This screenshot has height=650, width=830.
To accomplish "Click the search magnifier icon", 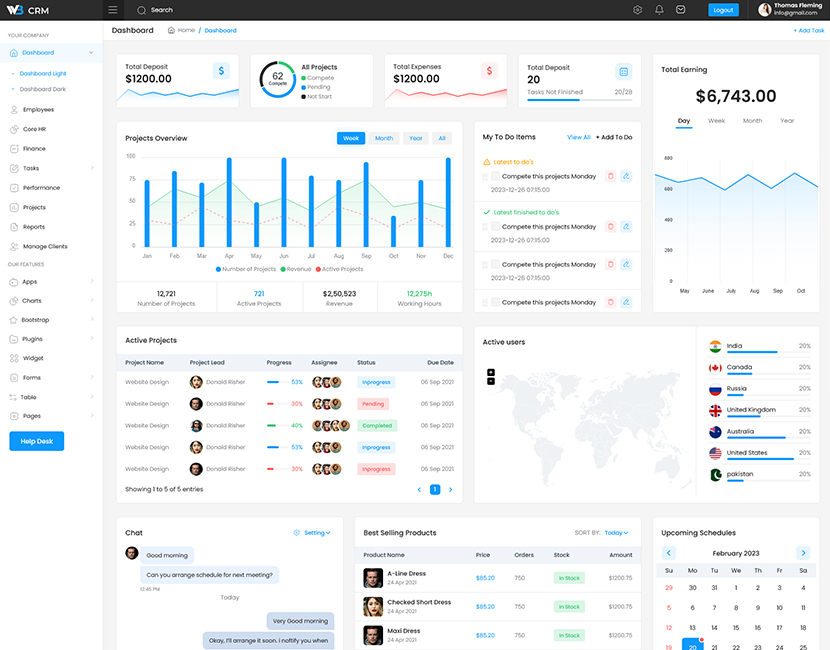I will click(x=141, y=10).
